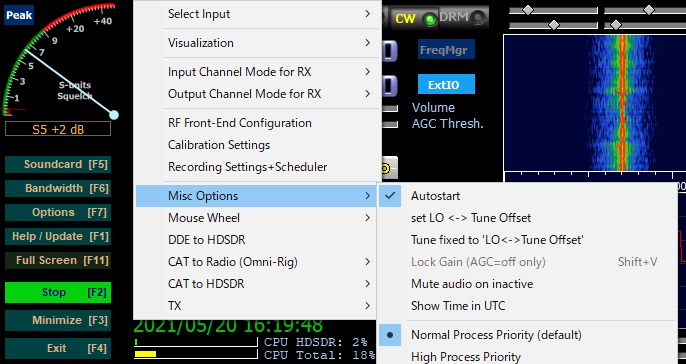The image size is (686, 364).
Task: Expand the Select Input submenu
Action: click(256, 14)
